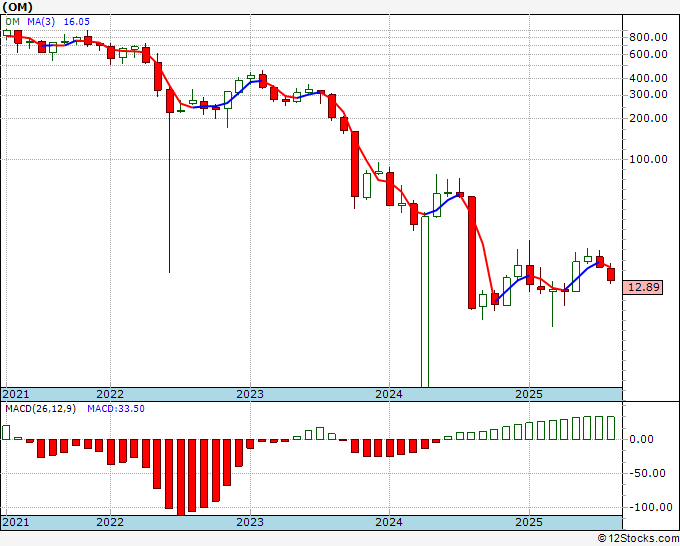The width and height of the screenshot is (680, 546).
Task: Click 2022 on the MACD timeline
Action: coord(110,522)
